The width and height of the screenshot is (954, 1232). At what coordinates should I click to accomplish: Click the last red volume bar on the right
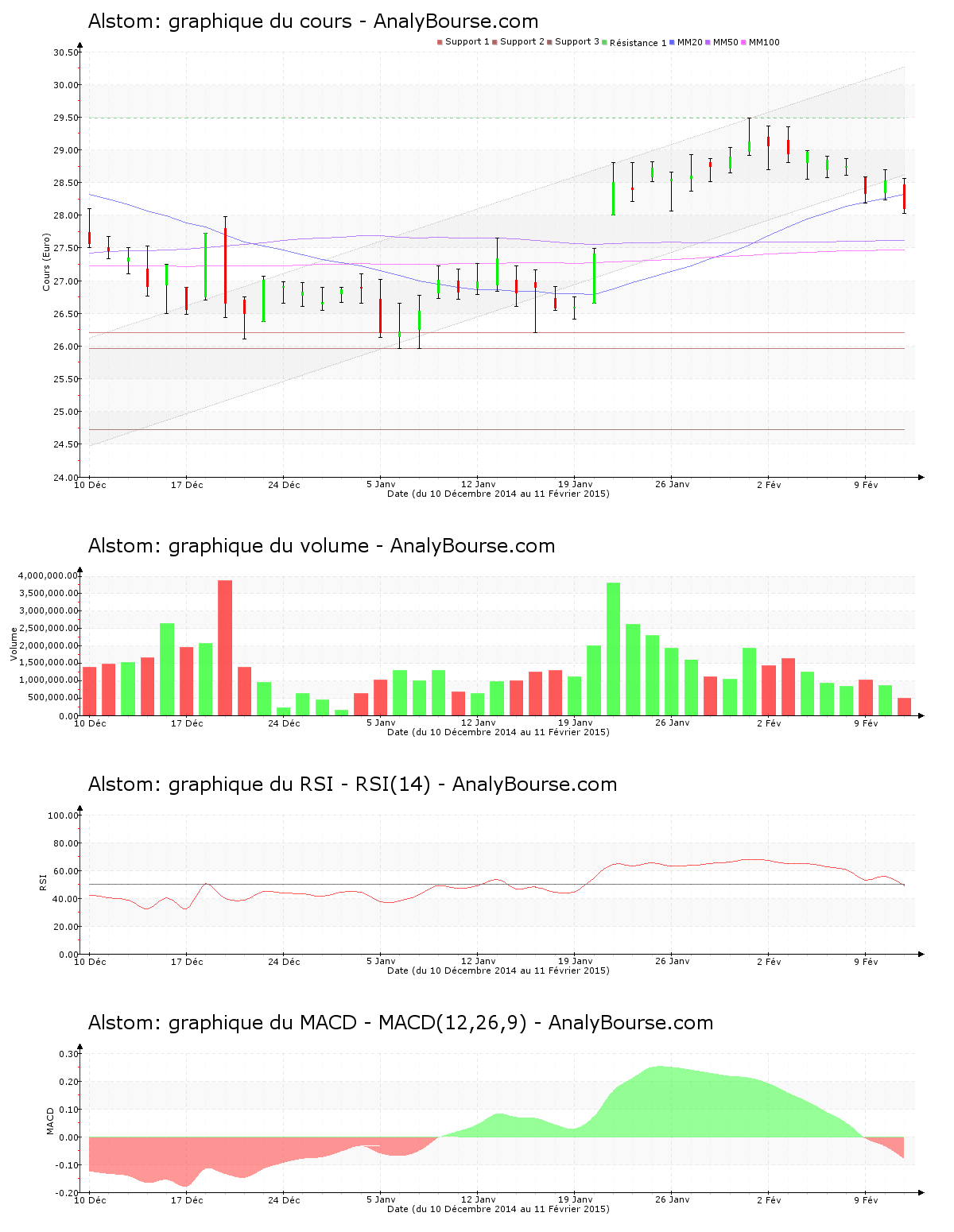pos(904,707)
